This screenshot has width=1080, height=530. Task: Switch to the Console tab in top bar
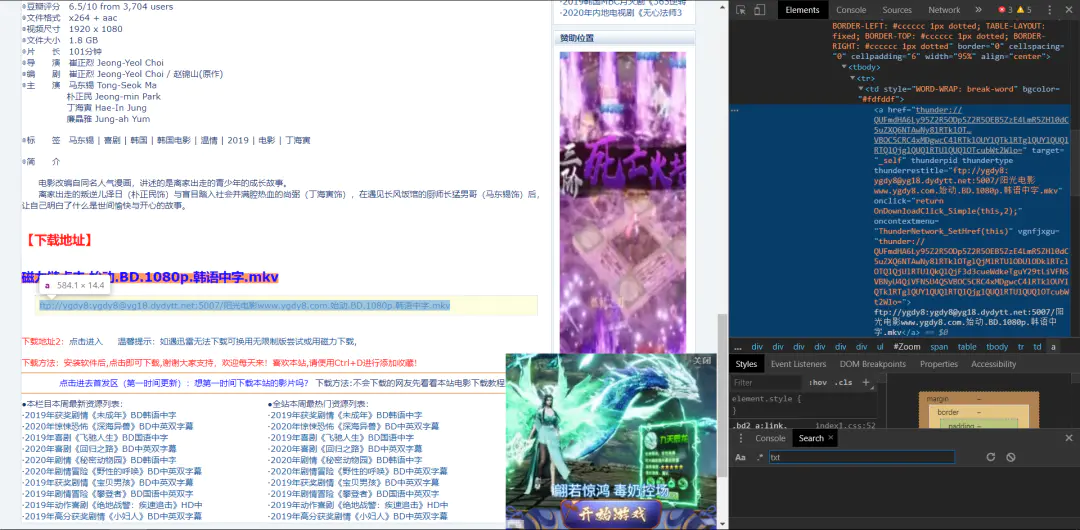click(851, 10)
